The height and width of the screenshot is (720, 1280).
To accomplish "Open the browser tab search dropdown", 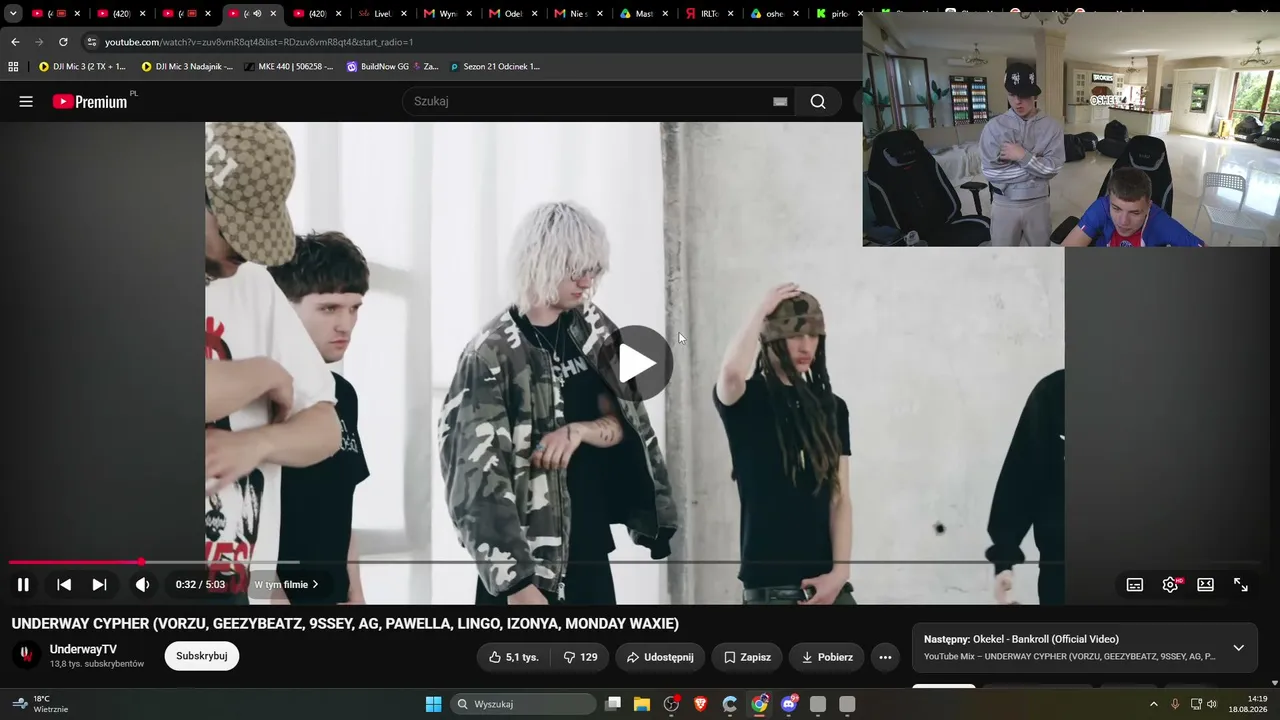I will pos(13,14).
